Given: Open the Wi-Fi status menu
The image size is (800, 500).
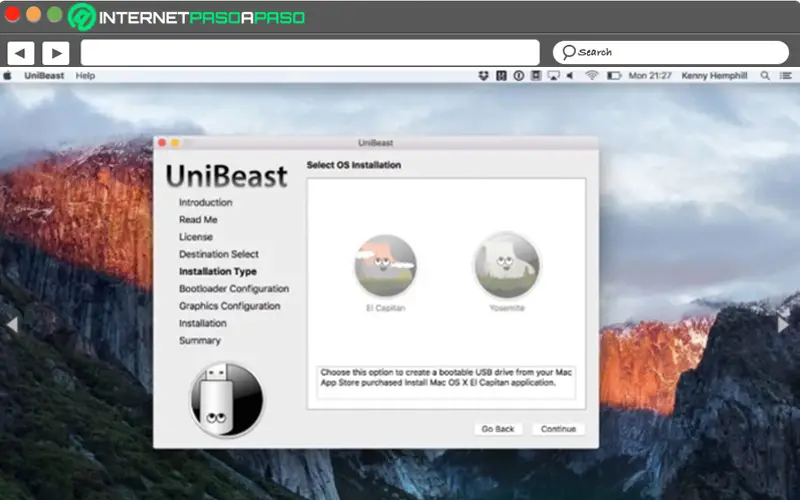Looking at the screenshot, I should [592, 76].
